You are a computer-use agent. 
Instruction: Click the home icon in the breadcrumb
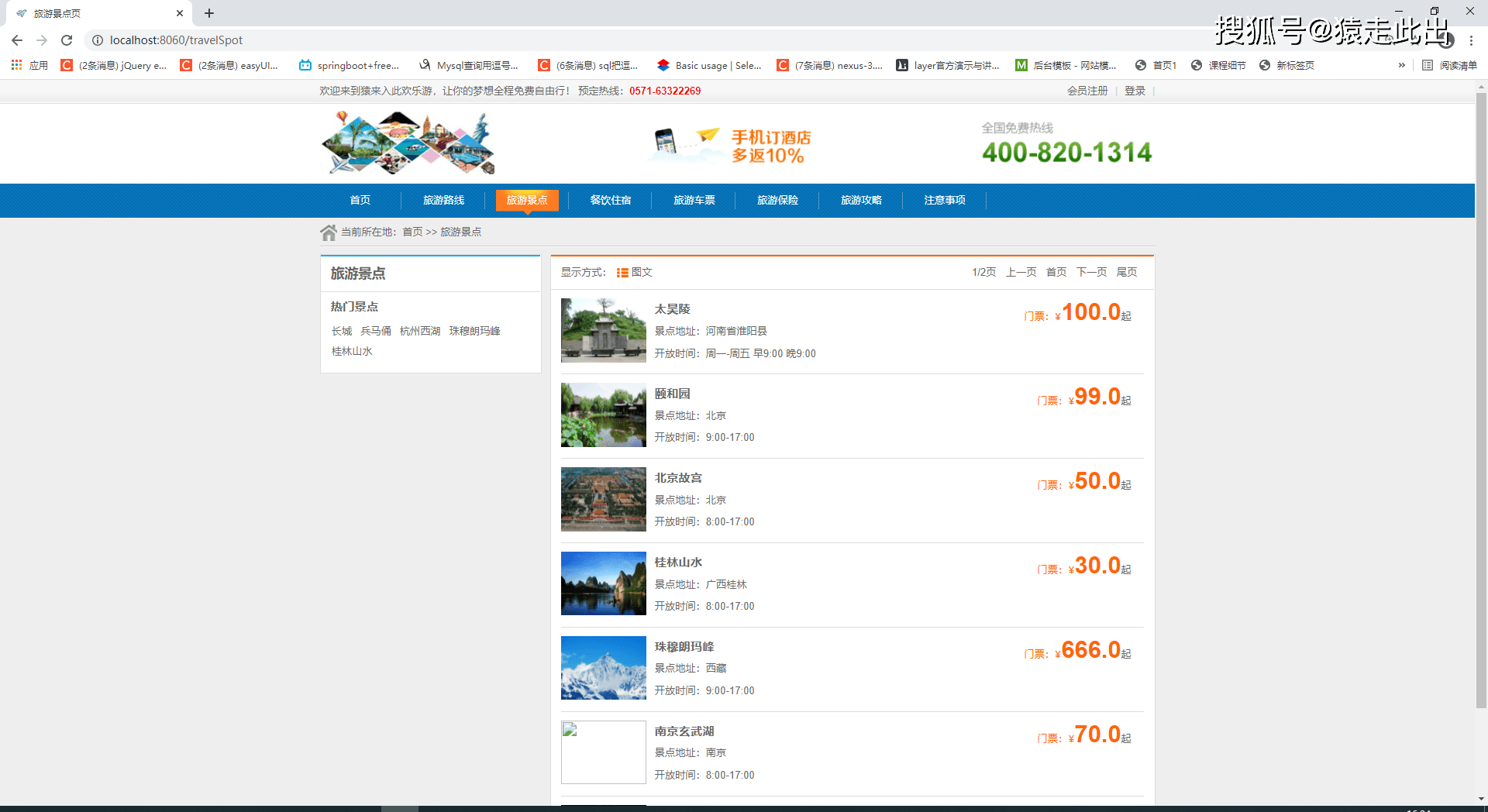tap(329, 232)
